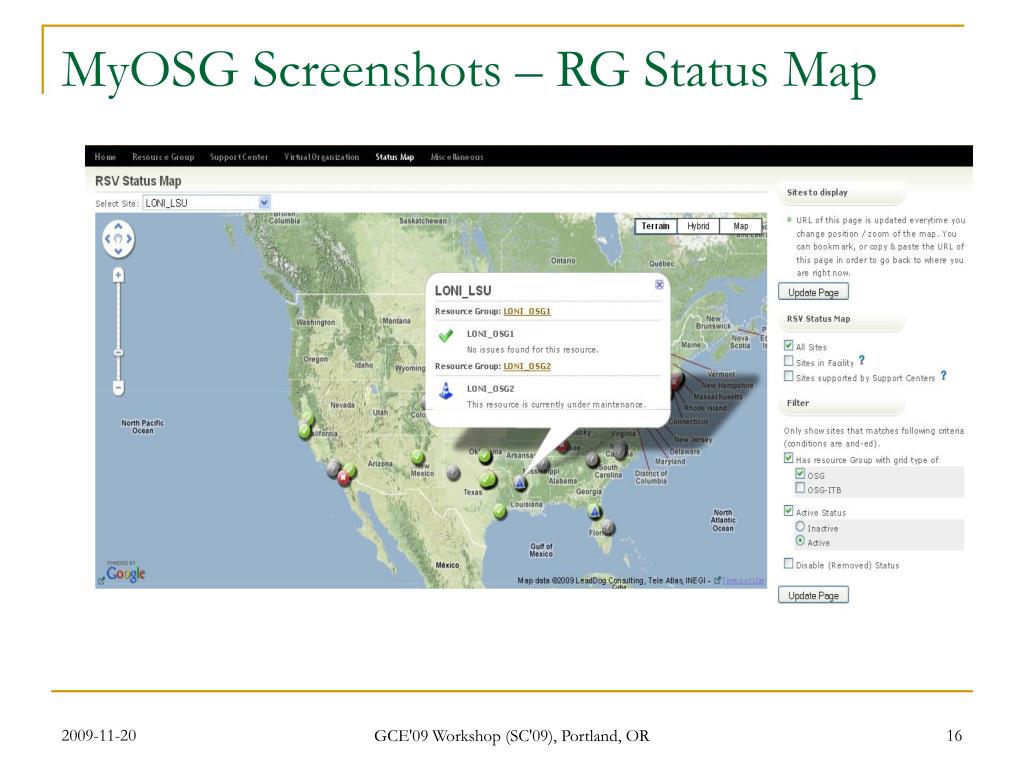1024x768 pixels.
Task: Open the LONI_OSG2 resource group link
Action: 527,366
